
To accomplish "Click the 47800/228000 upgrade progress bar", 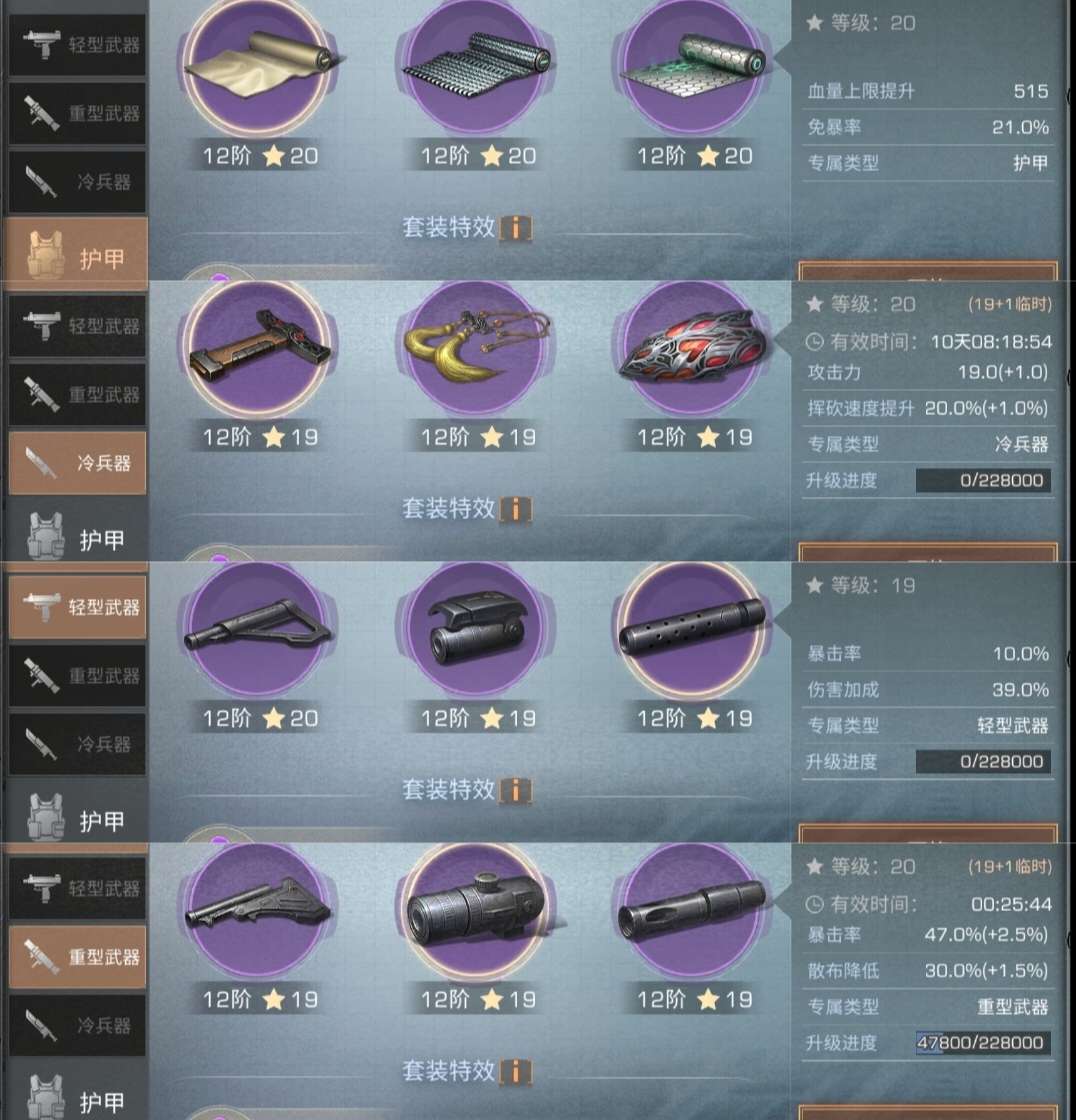I will point(983,1043).
